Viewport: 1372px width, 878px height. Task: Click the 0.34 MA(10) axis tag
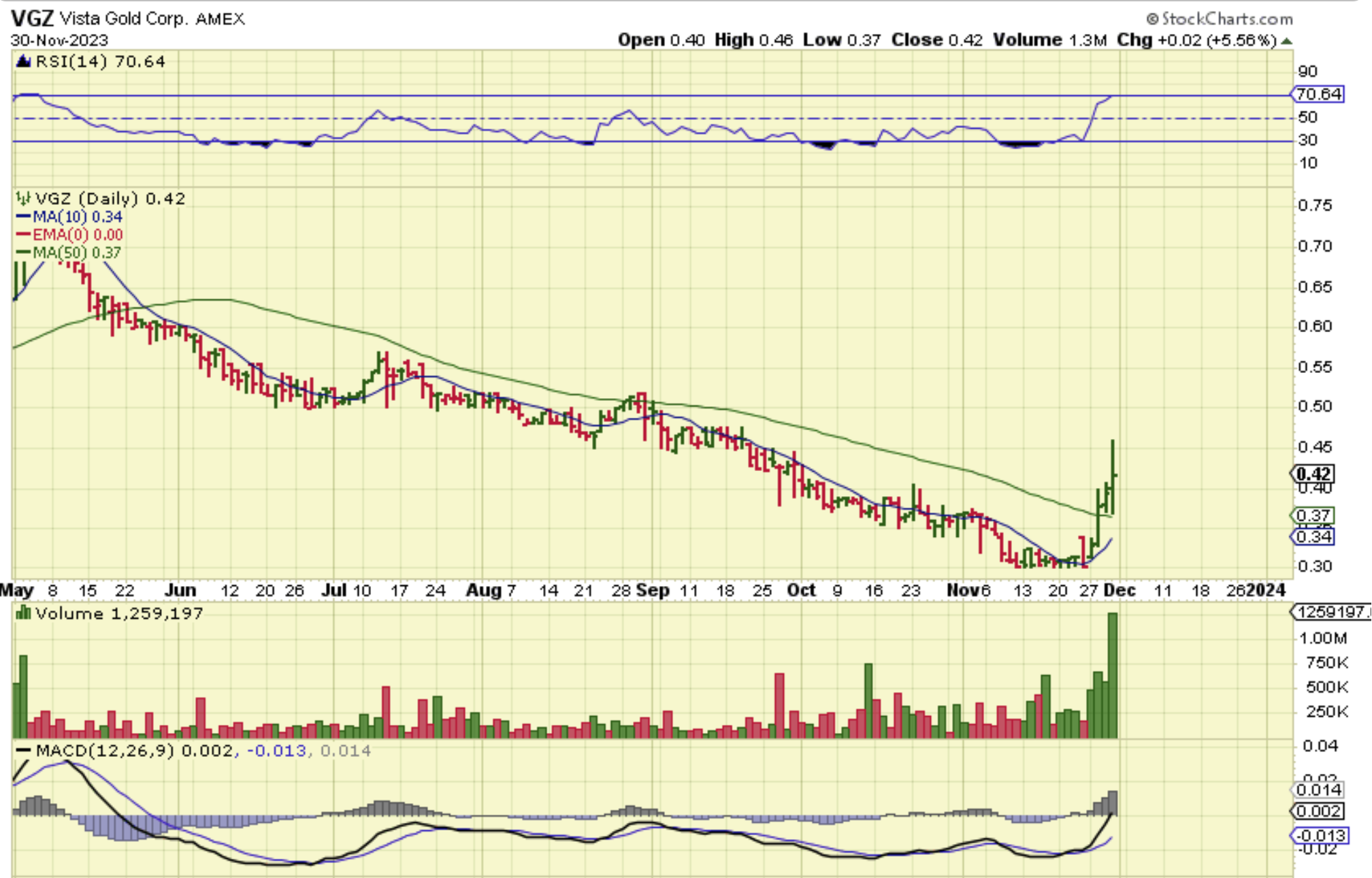1313,536
